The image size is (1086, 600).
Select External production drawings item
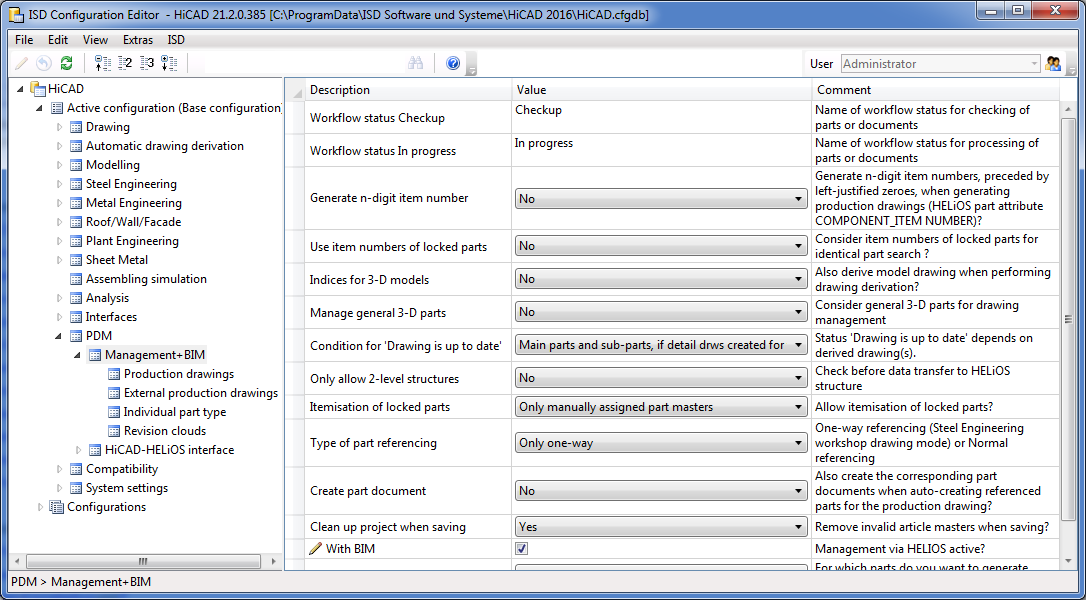click(x=201, y=393)
